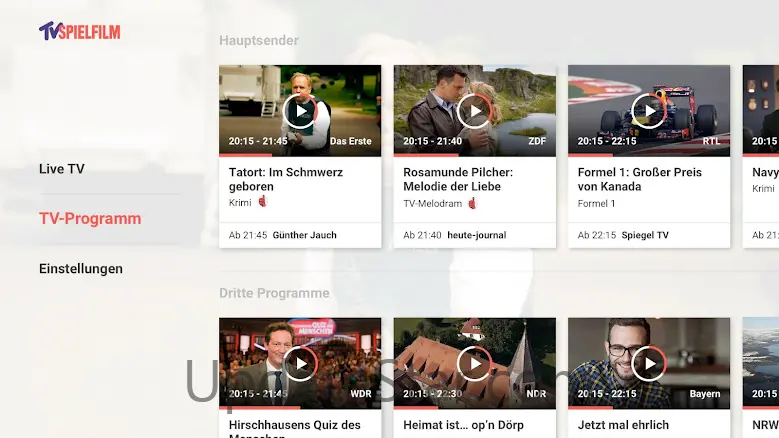Click the Das Erste channel label

click(350, 141)
